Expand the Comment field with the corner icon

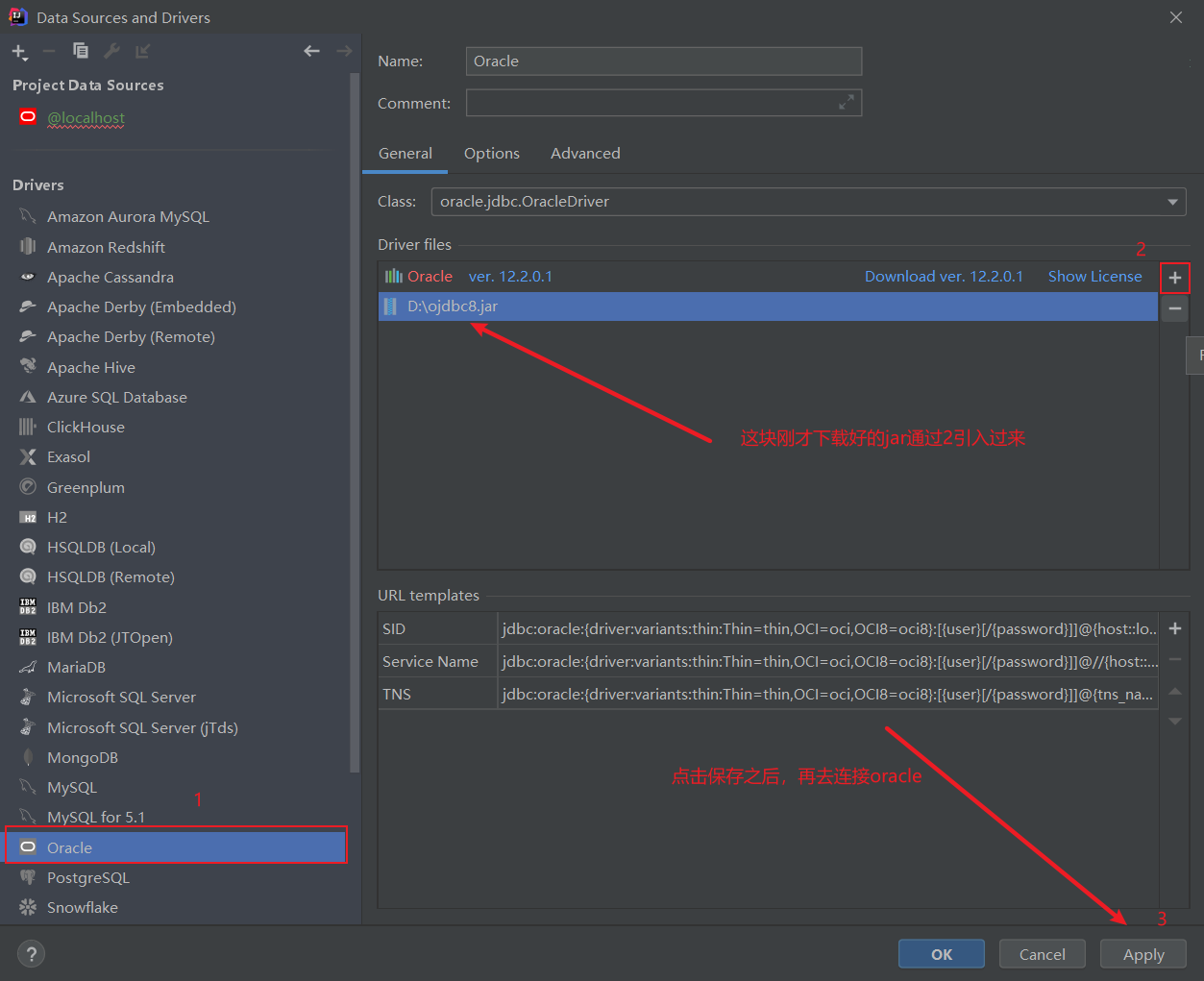(845, 102)
